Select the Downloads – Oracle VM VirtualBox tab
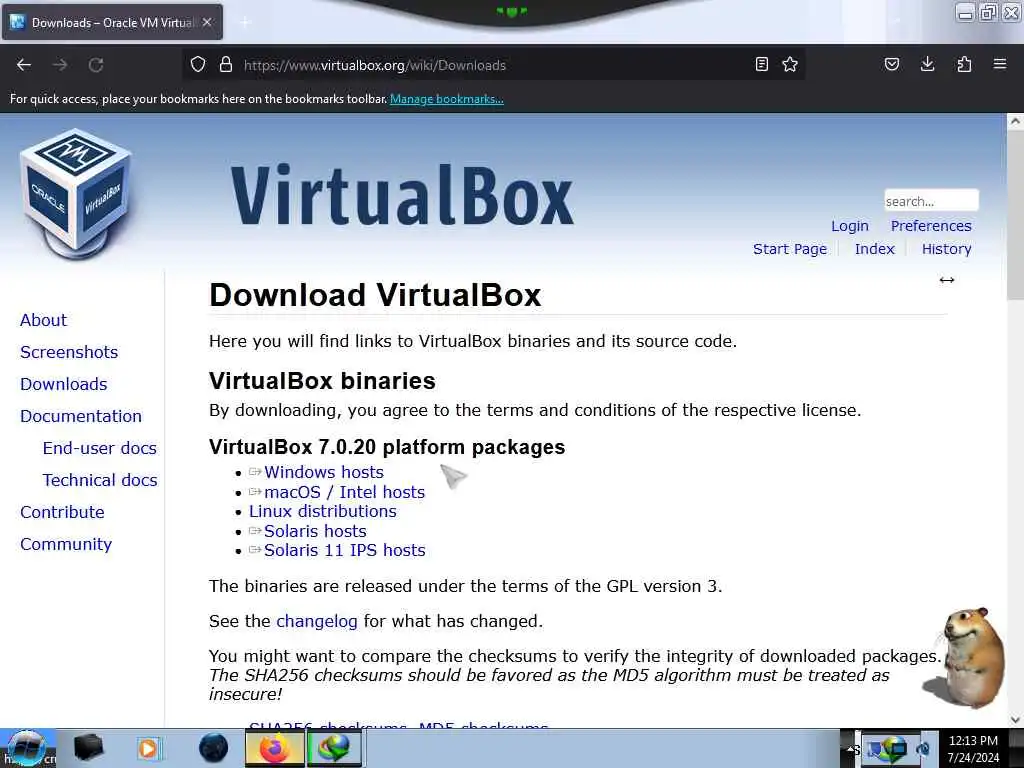This screenshot has width=1024, height=768. (112, 22)
